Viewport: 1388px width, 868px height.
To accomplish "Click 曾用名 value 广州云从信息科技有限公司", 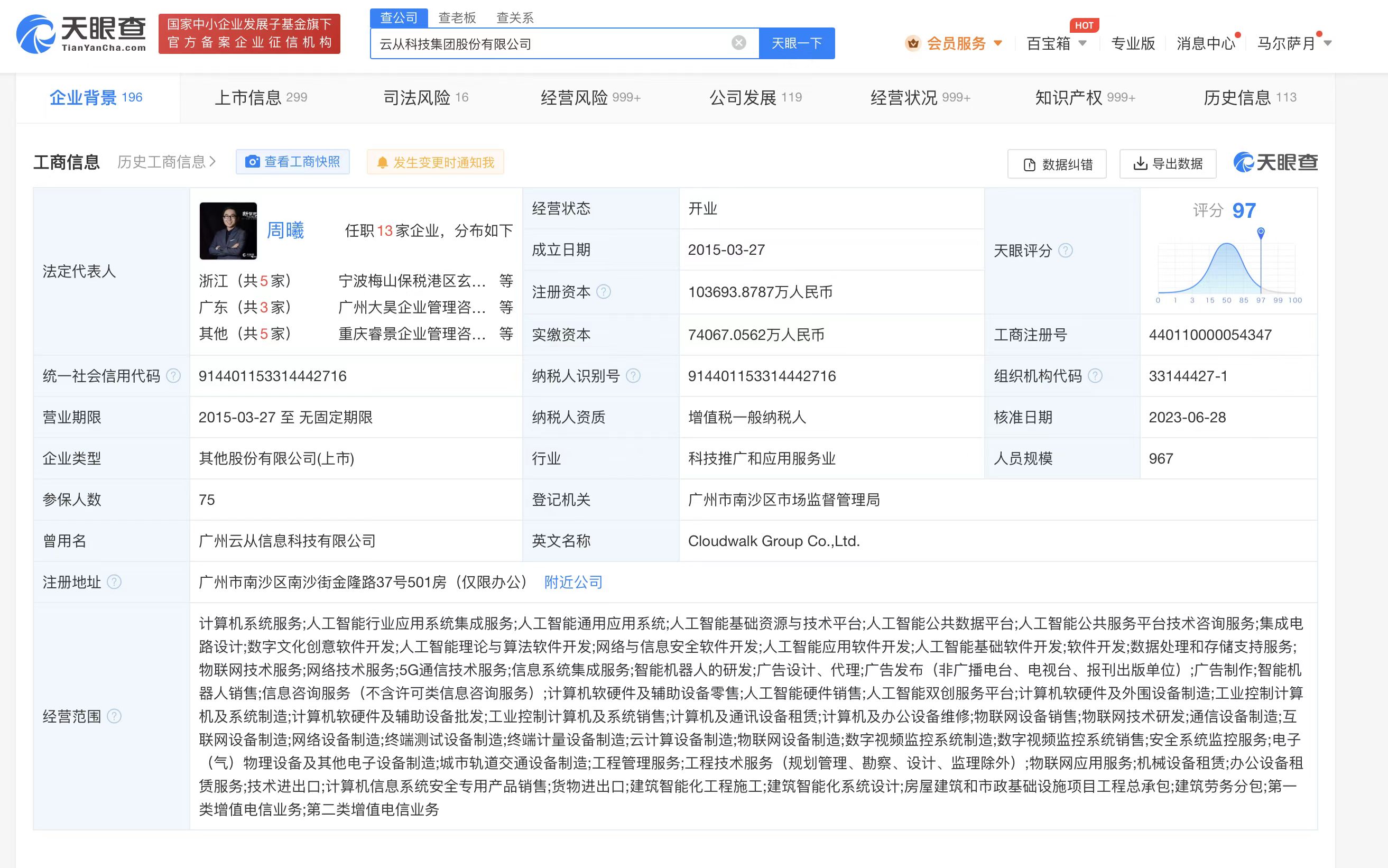I will [287, 541].
